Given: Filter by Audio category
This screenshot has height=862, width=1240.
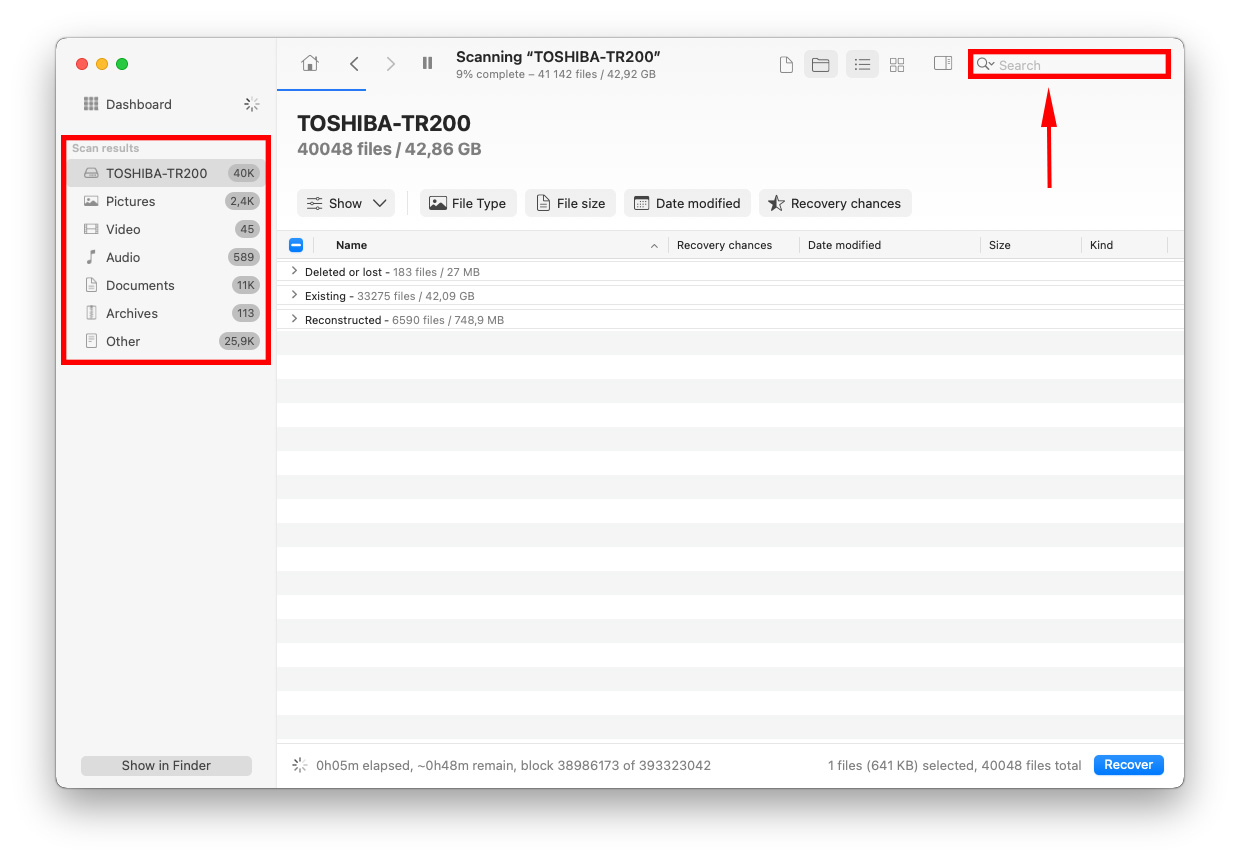Looking at the screenshot, I should pos(167,257).
